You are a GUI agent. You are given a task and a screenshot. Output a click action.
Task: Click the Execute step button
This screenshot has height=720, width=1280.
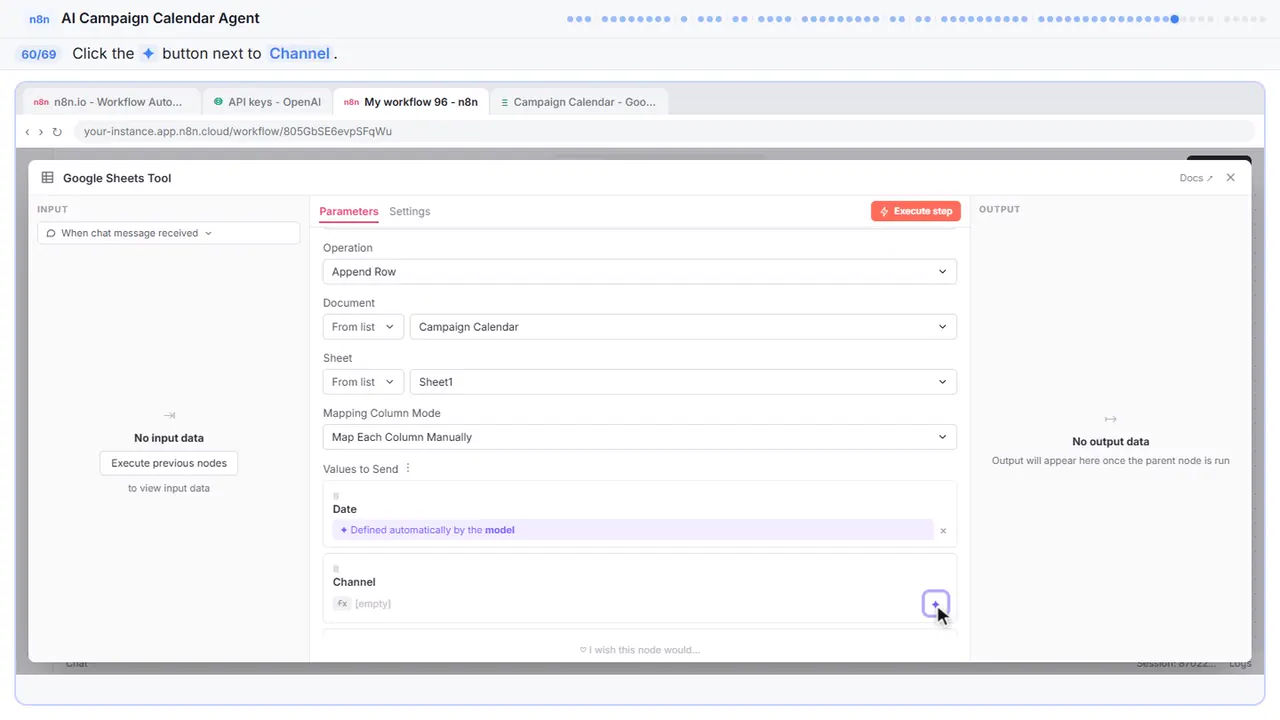[916, 211]
